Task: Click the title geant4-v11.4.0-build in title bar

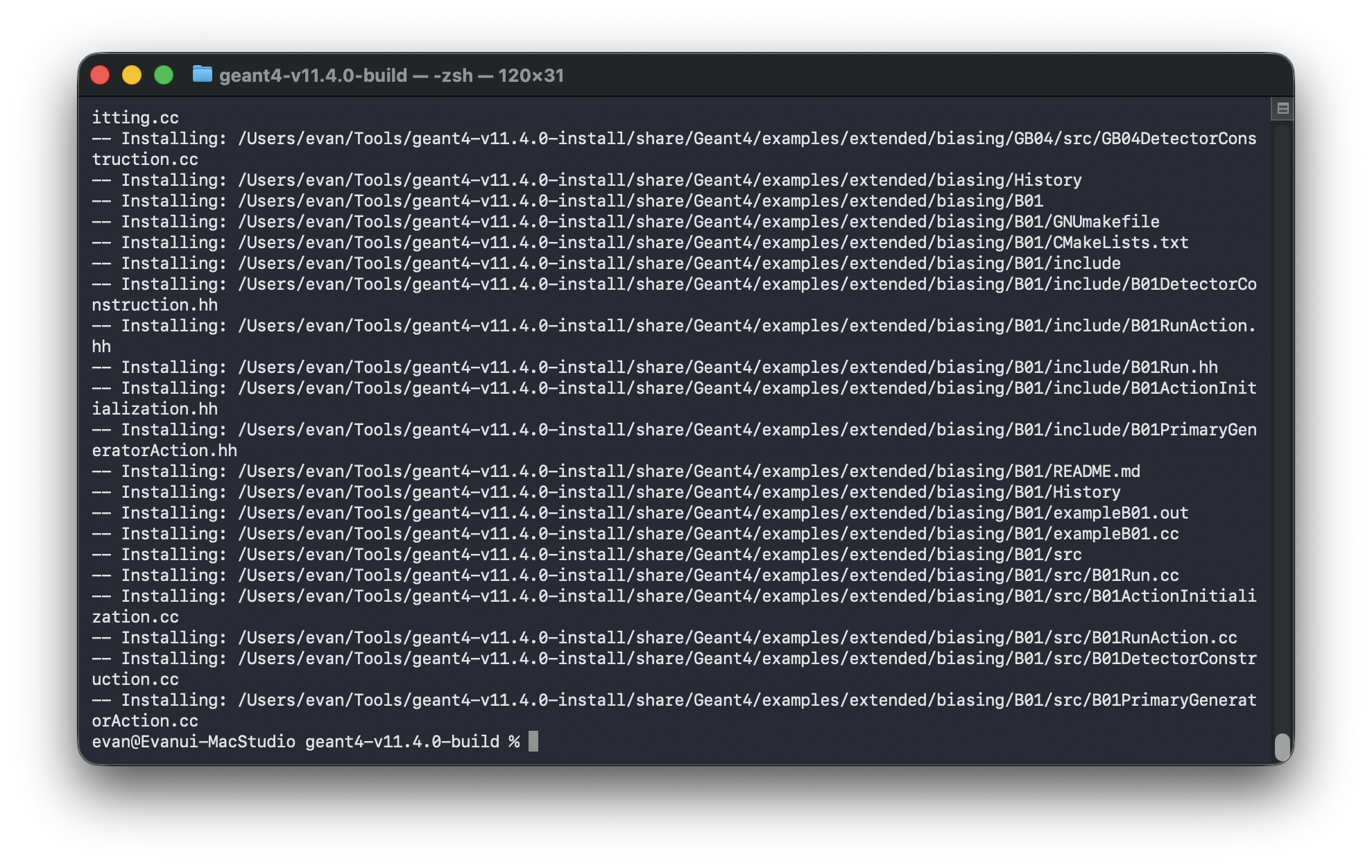Action: pyautogui.click(x=314, y=75)
